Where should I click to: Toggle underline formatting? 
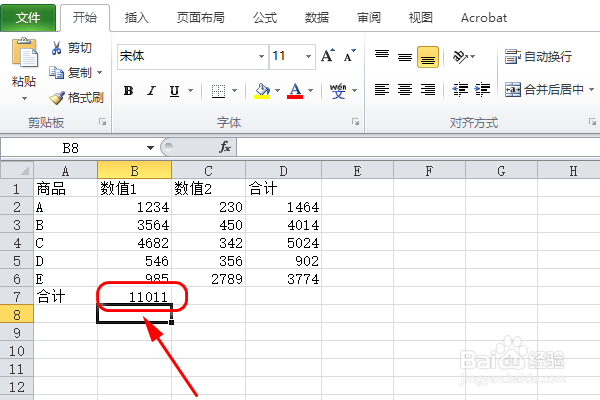[x=174, y=91]
